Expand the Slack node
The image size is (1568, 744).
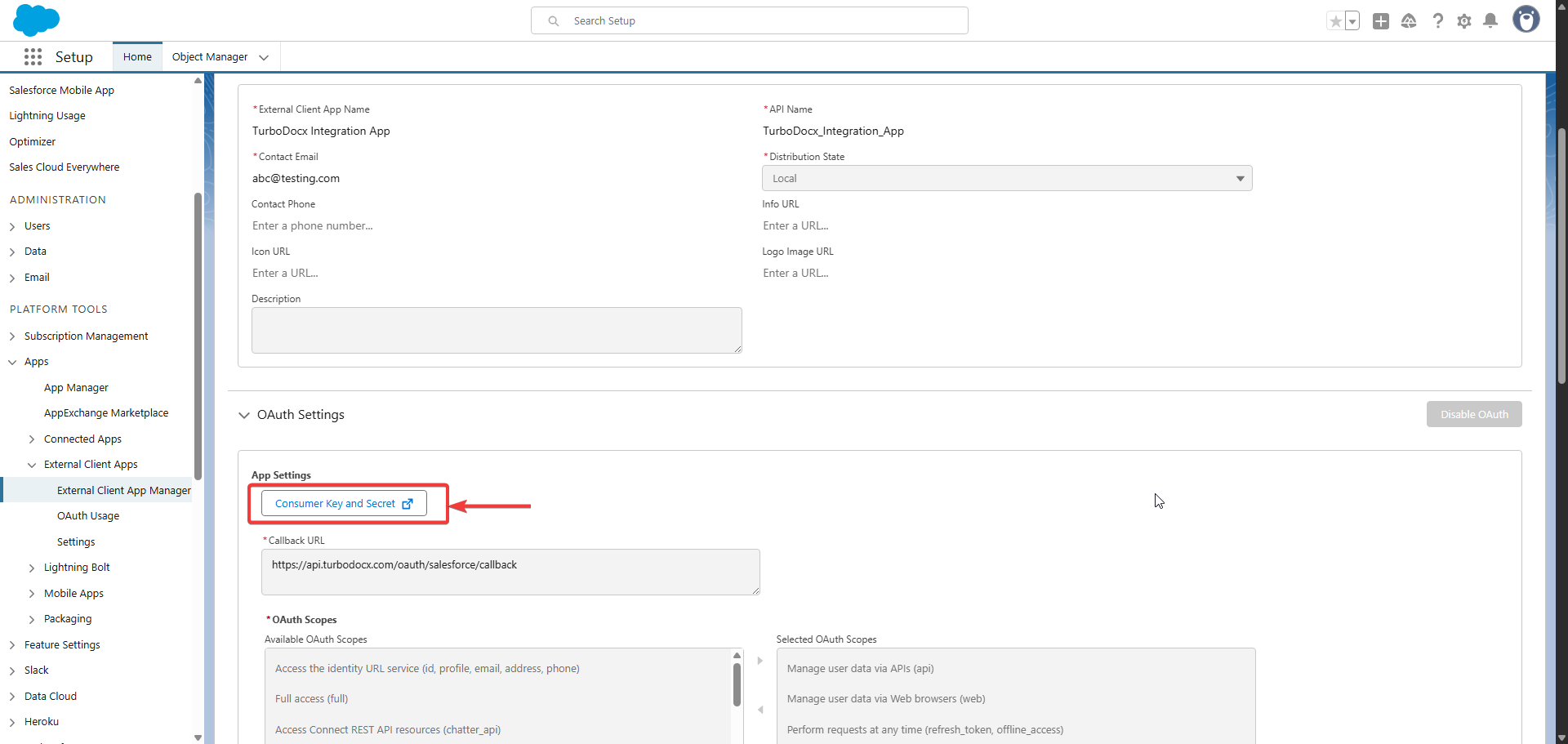click(12, 670)
